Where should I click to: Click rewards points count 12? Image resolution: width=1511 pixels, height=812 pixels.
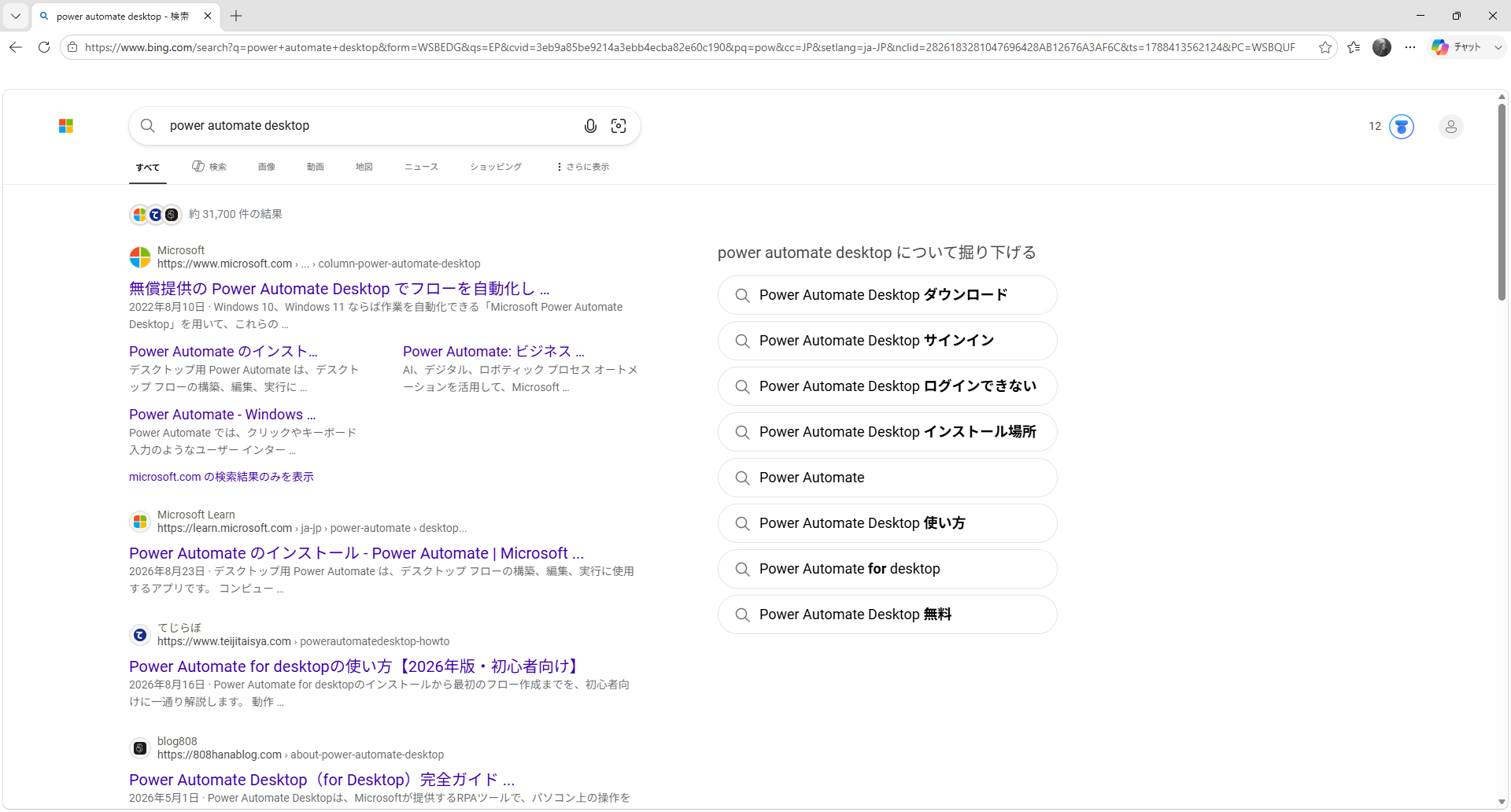point(1375,126)
